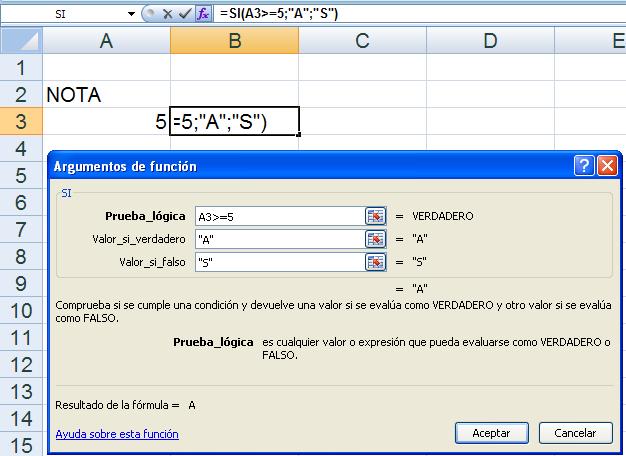Collapse dialog via Prueba_lógica range selector icon
The image size is (626, 456).
tap(375, 215)
